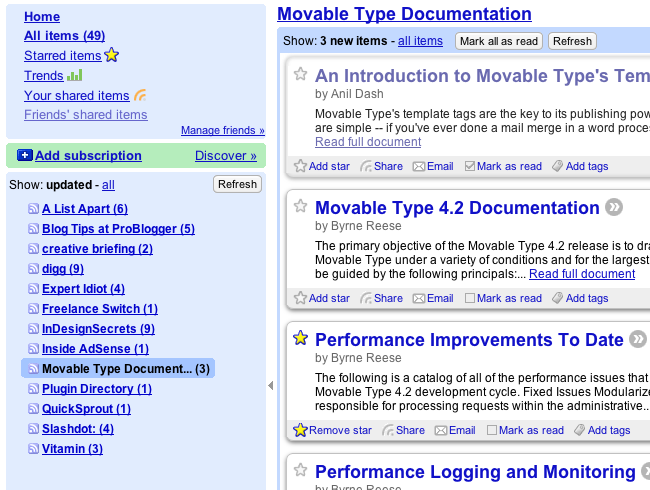Open the Vitamin (3) subscription
The width and height of the screenshot is (650, 490).
click(x=72, y=449)
